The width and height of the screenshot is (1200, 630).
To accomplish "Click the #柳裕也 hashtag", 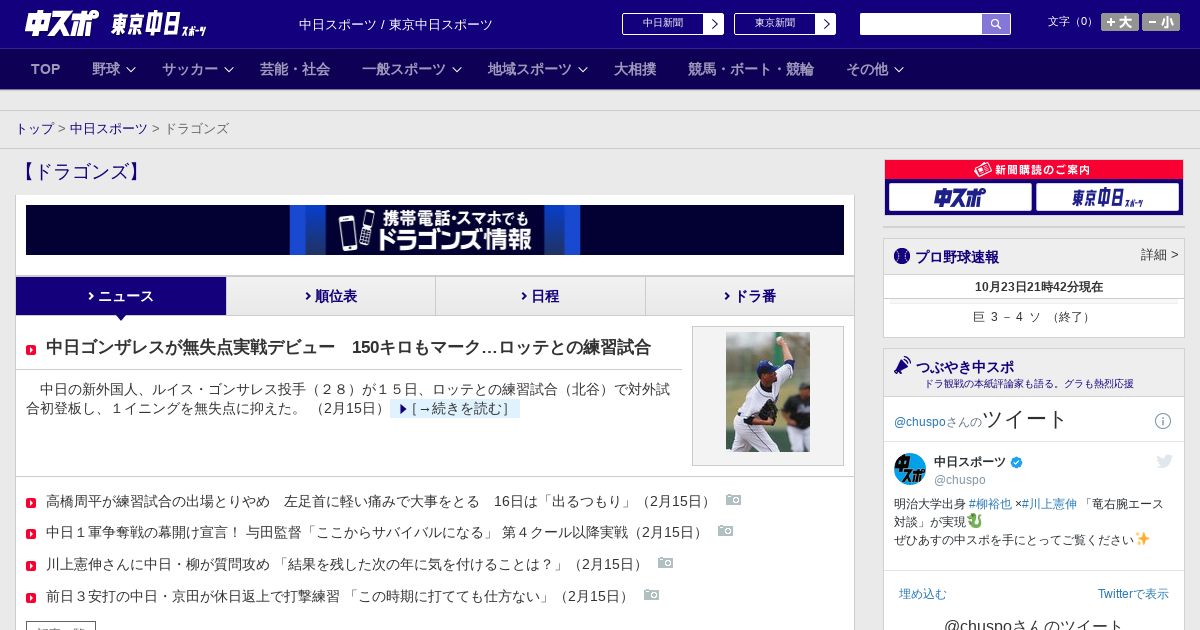I will click(x=990, y=504).
